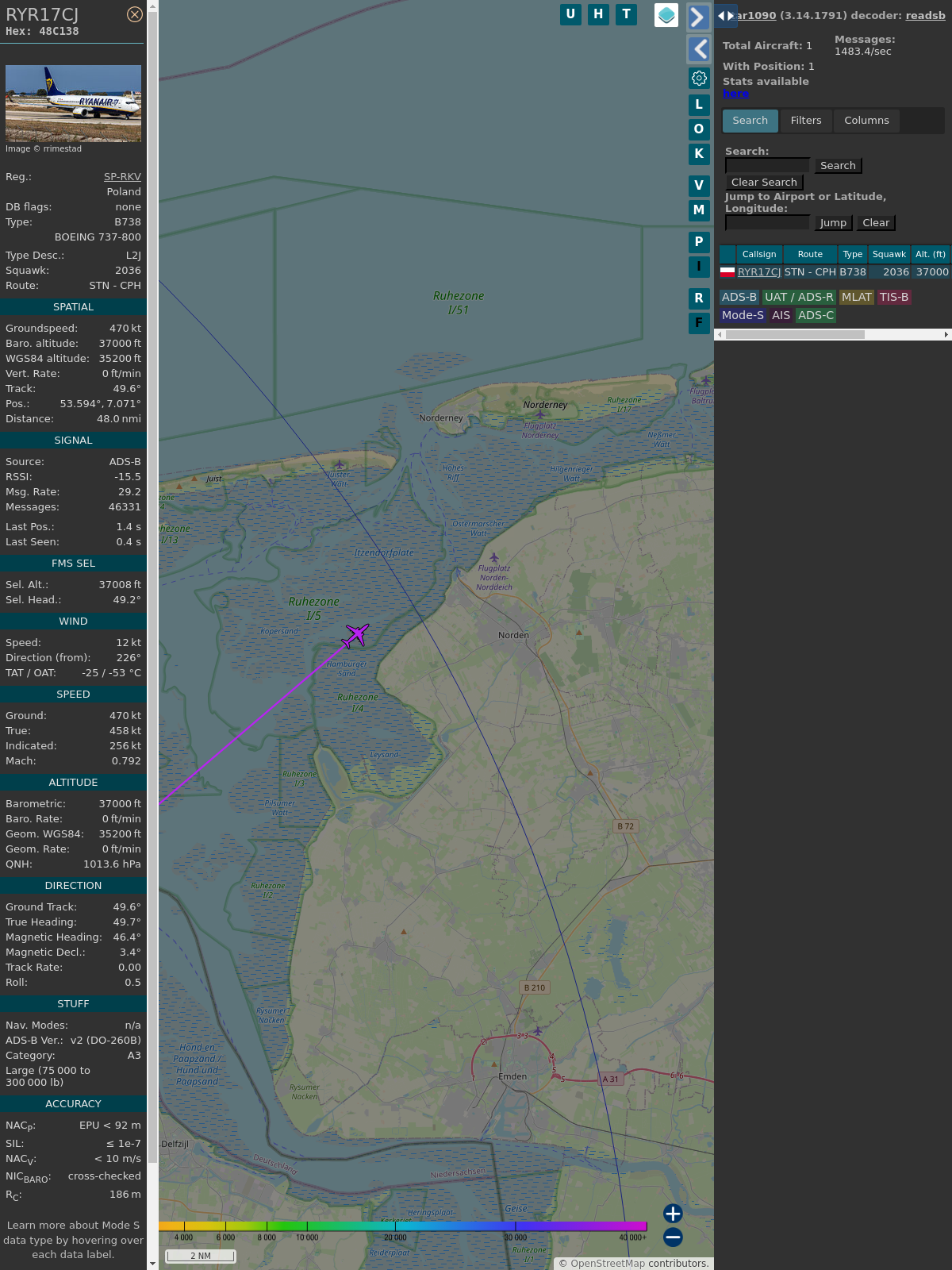Click the F map button

pyautogui.click(x=699, y=323)
